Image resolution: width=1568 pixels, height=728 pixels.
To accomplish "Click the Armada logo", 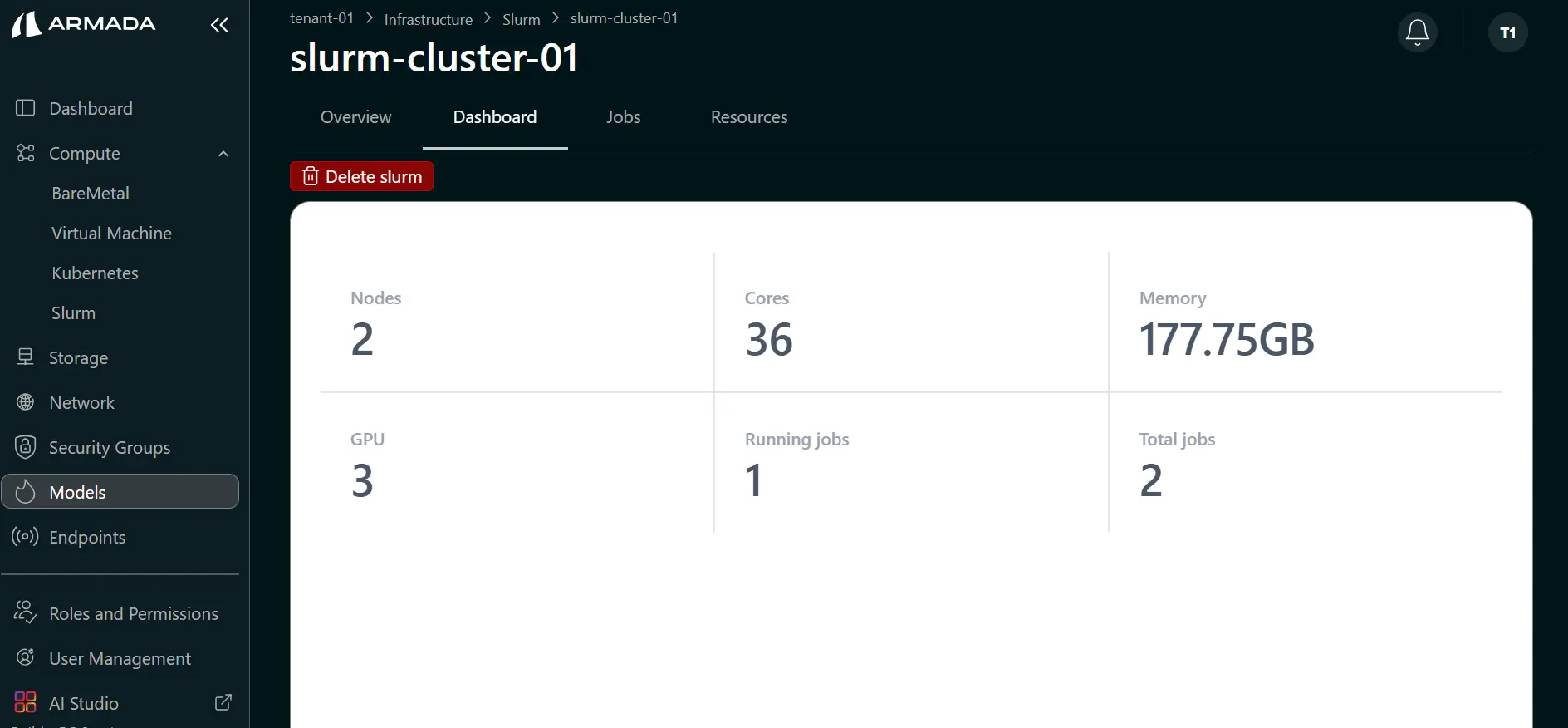I will tap(83, 24).
